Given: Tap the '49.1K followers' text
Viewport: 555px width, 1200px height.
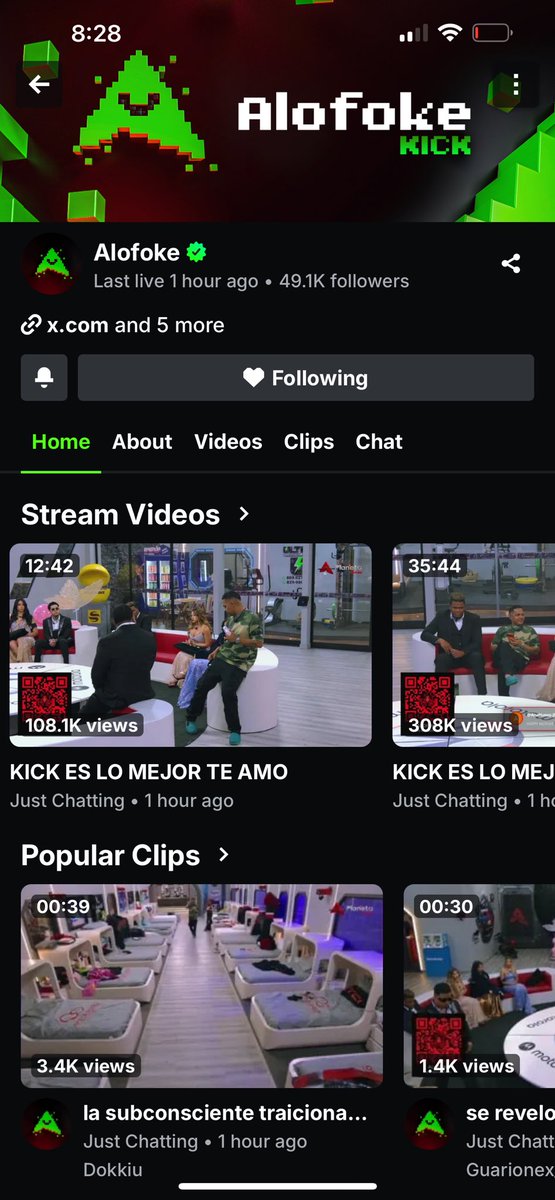Looking at the screenshot, I should [x=344, y=282].
